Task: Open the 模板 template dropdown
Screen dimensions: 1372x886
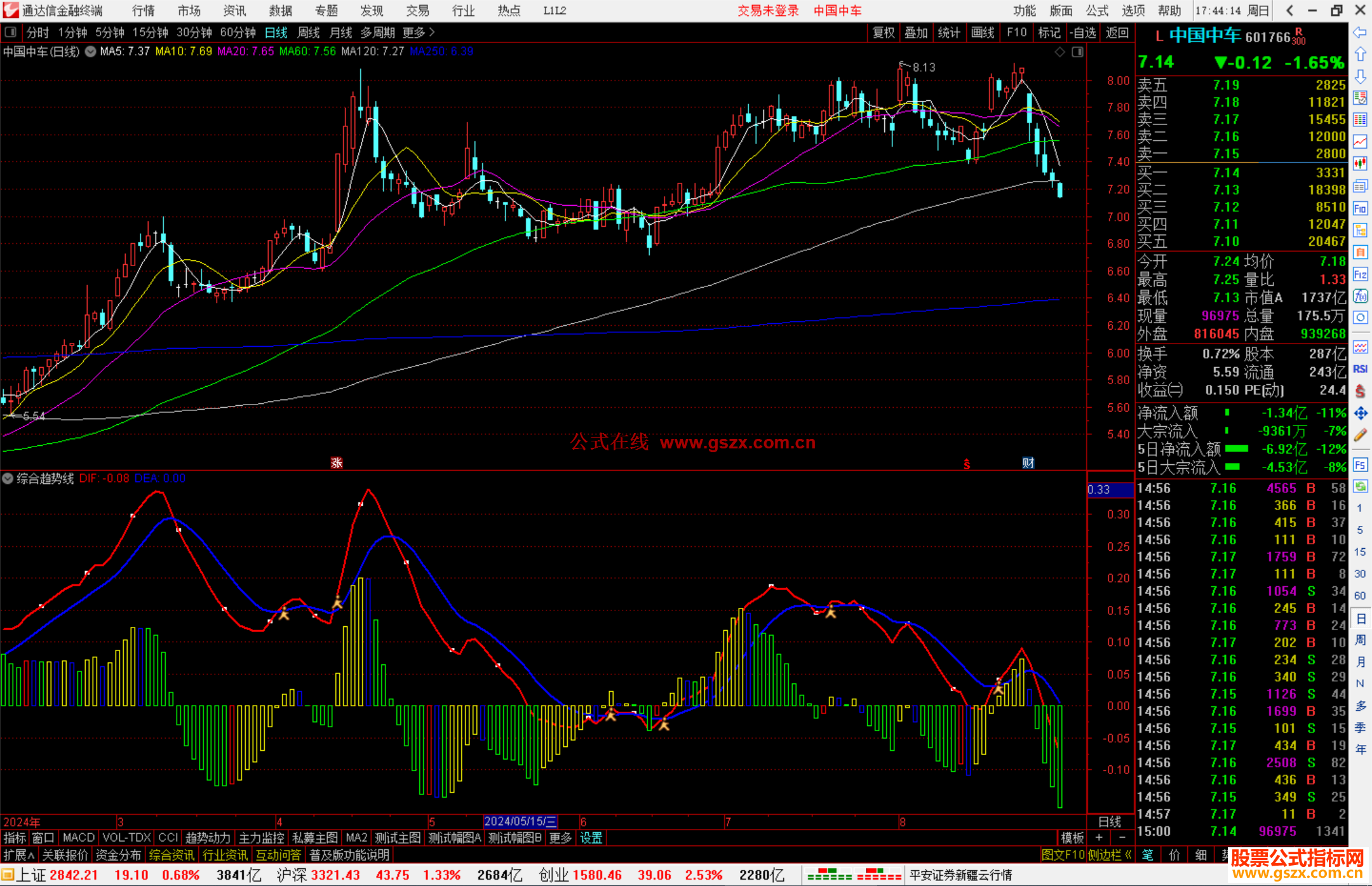Action: click(x=1072, y=838)
